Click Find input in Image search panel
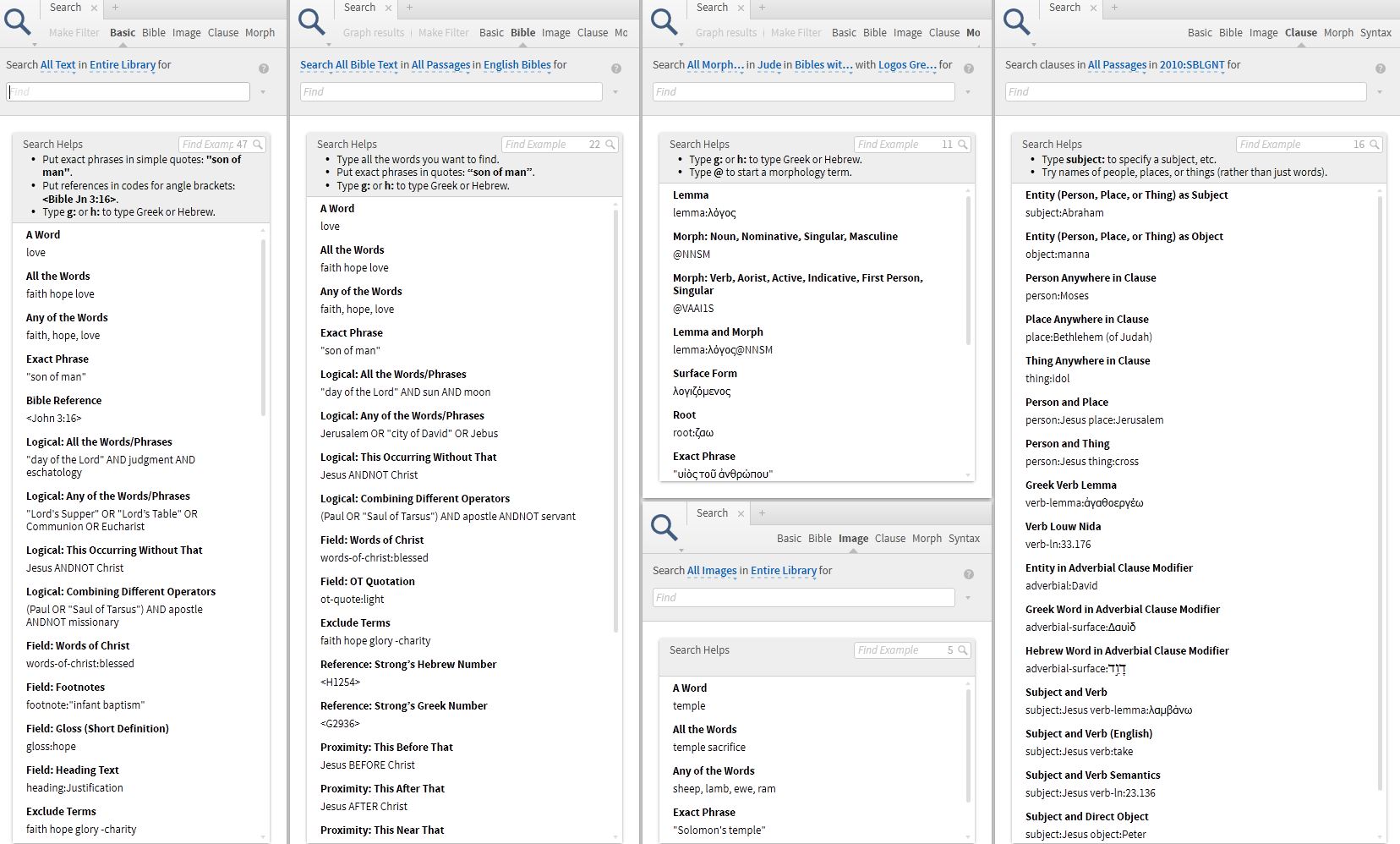The image size is (1400, 844). pos(803,598)
